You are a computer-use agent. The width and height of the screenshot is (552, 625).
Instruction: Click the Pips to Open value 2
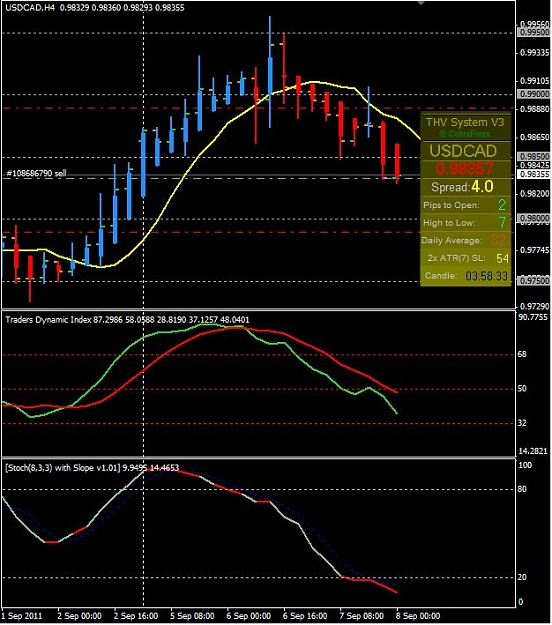coord(502,205)
